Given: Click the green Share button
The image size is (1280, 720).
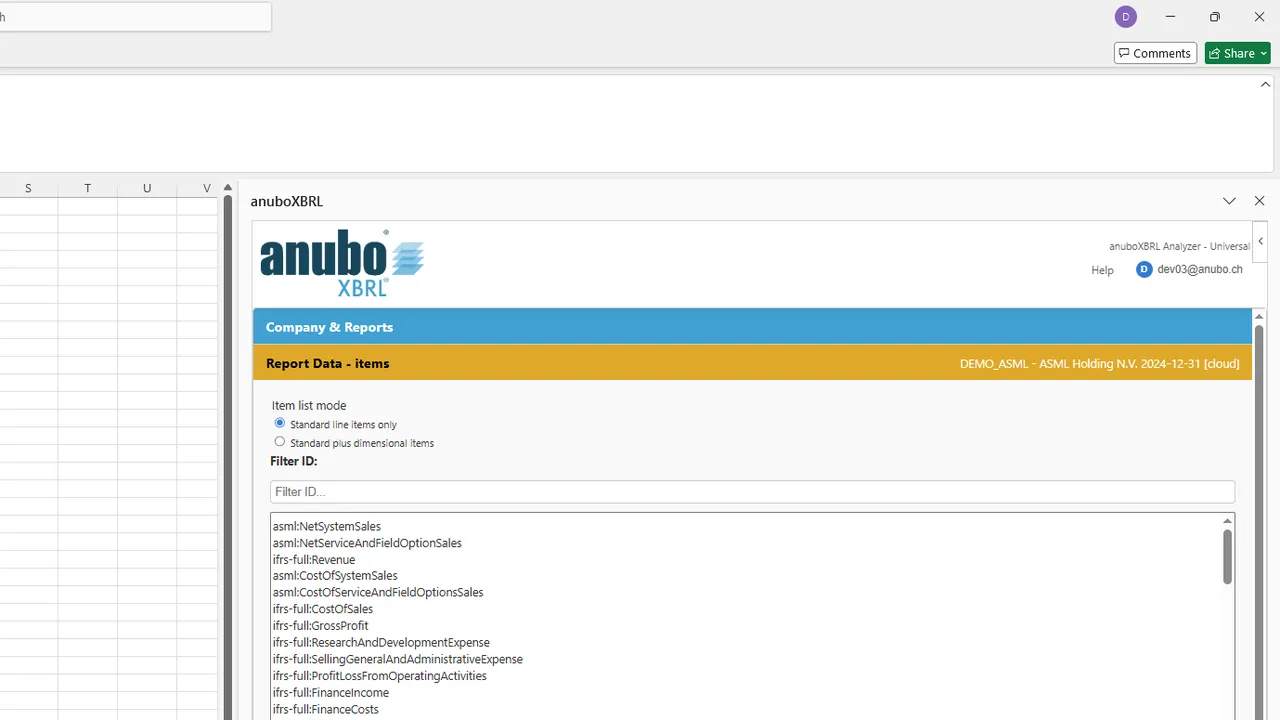Looking at the screenshot, I should [1237, 53].
